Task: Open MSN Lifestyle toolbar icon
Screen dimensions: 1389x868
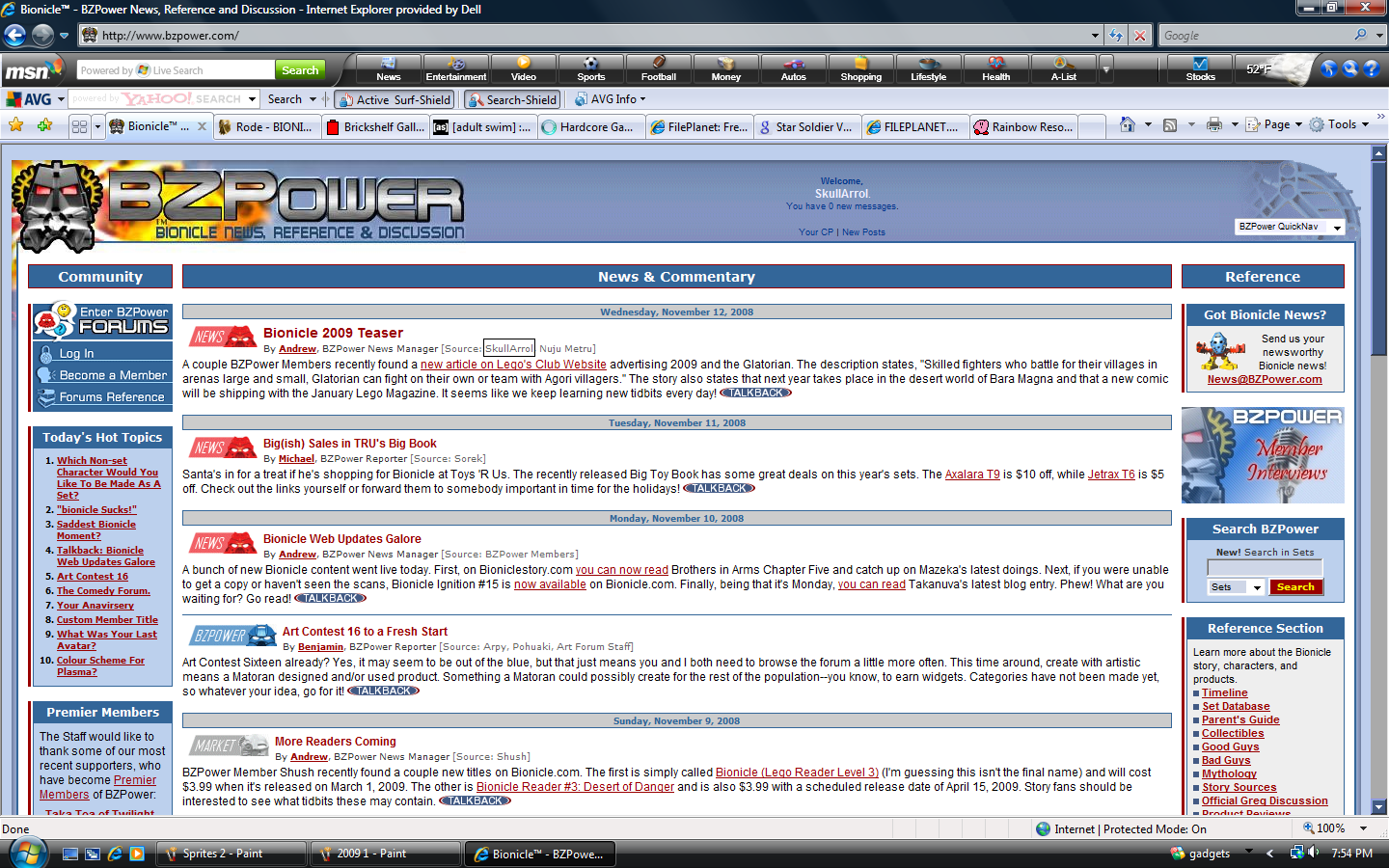Action: [929, 69]
